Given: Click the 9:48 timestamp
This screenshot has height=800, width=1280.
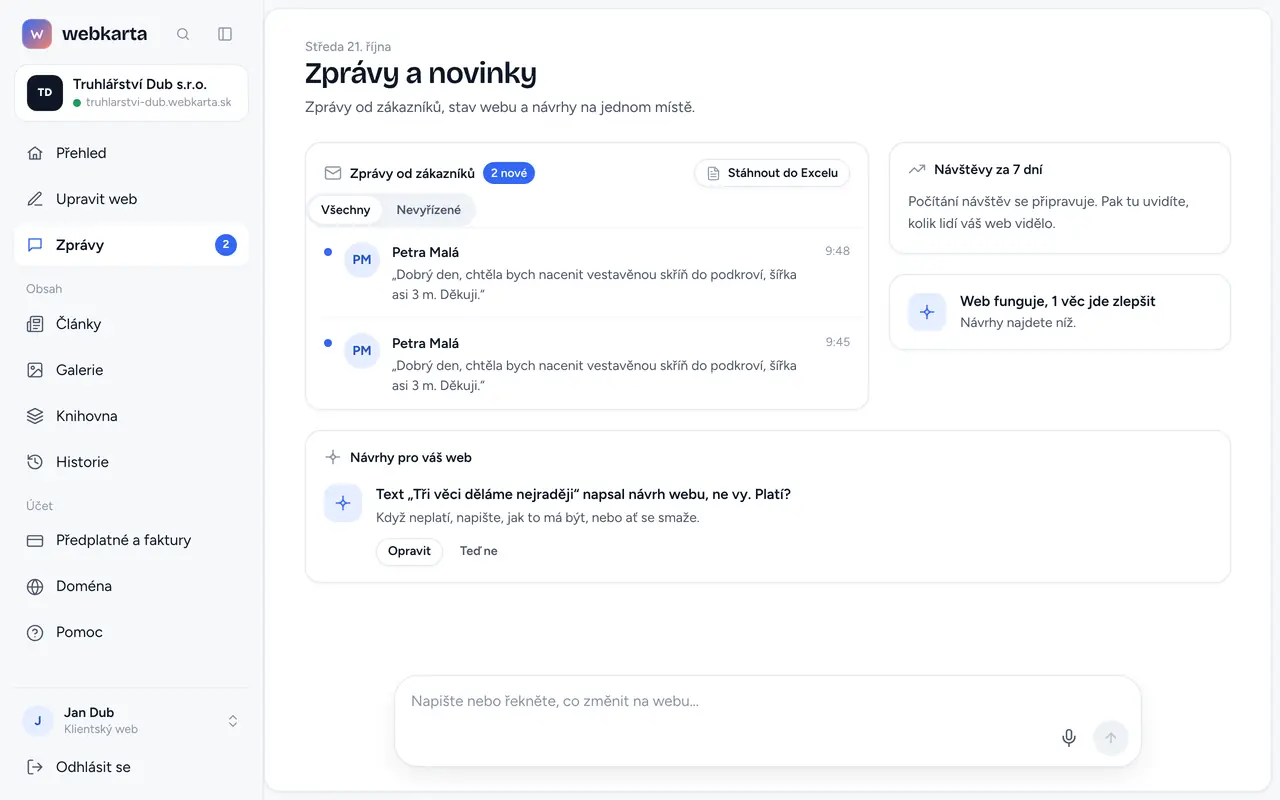Looking at the screenshot, I should point(837,251).
